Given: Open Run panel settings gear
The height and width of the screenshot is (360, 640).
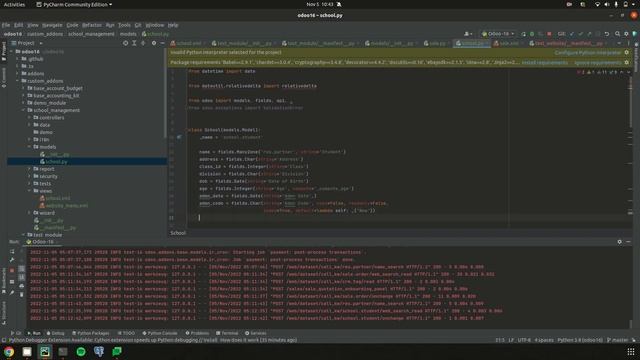Looking at the screenshot, I should (x=620, y=242).
